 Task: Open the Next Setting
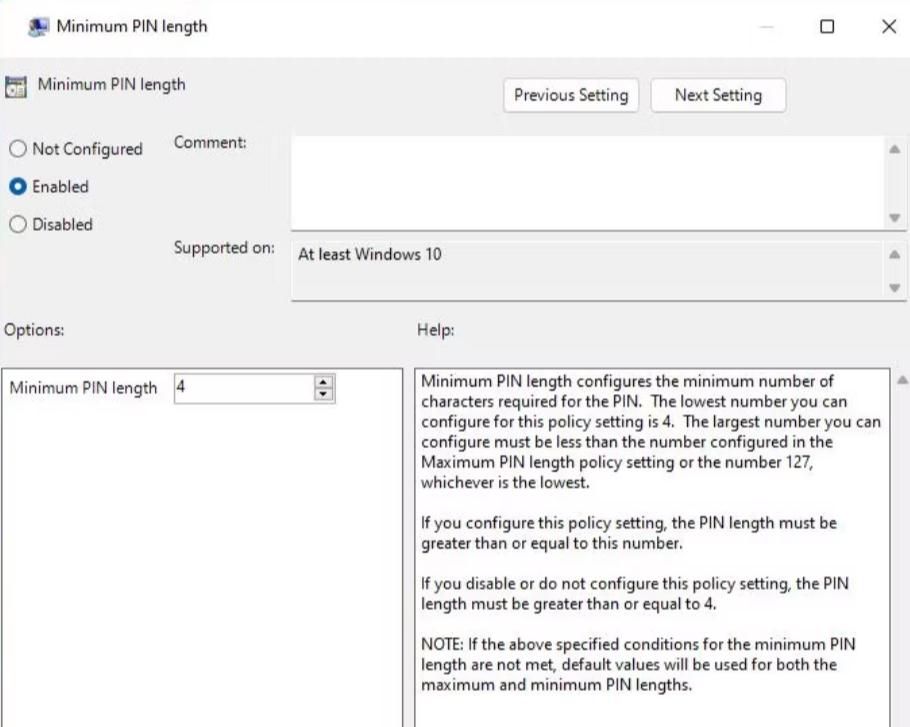[x=717, y=96]
